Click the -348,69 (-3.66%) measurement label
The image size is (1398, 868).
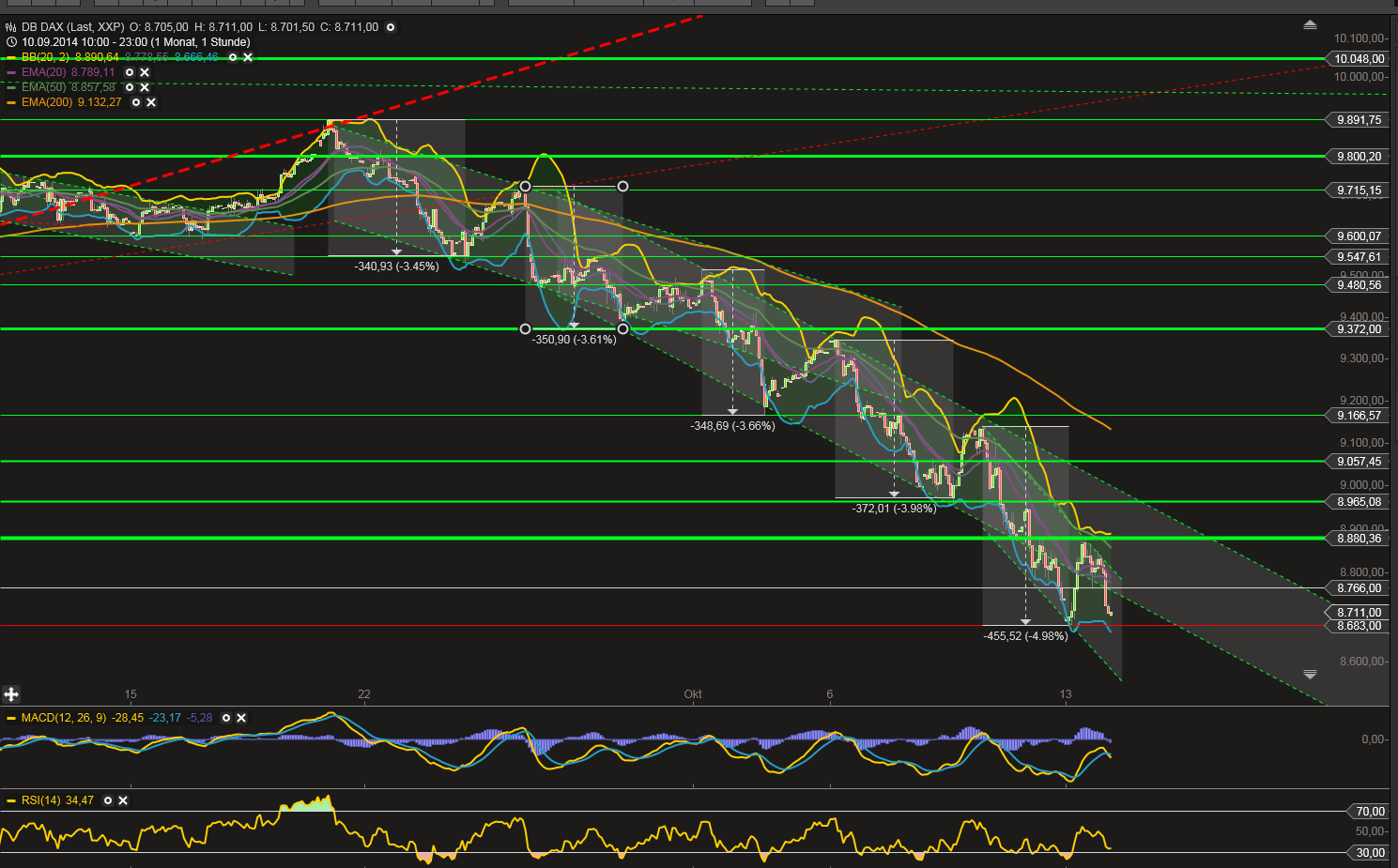(732, 426)
